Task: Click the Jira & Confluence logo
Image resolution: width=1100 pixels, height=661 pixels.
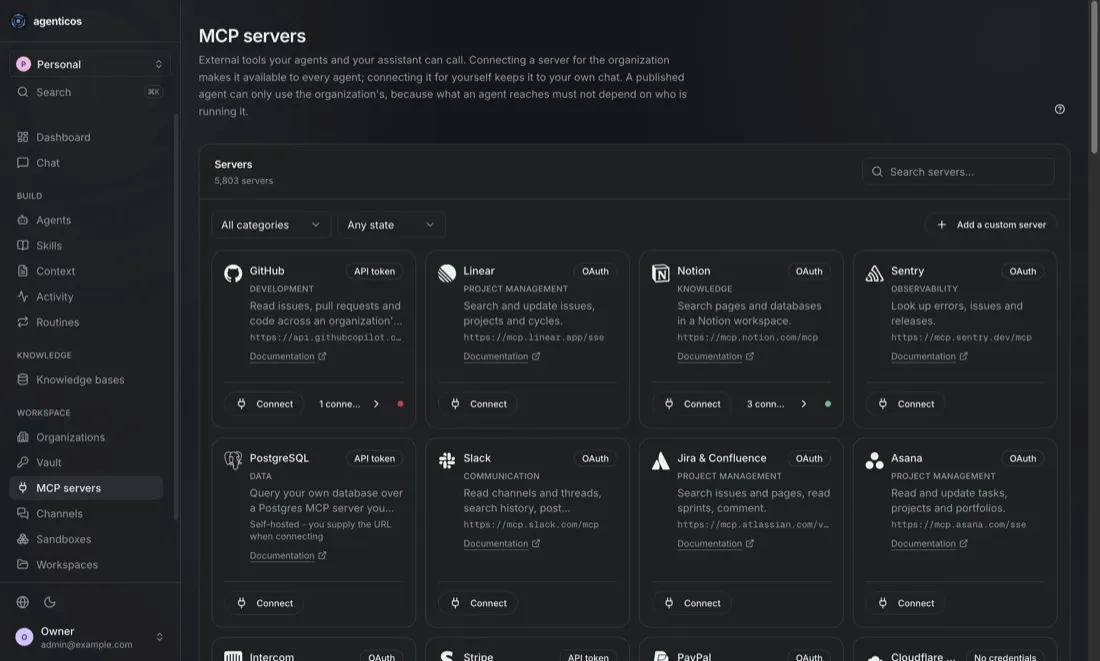Action: point(661,460)
